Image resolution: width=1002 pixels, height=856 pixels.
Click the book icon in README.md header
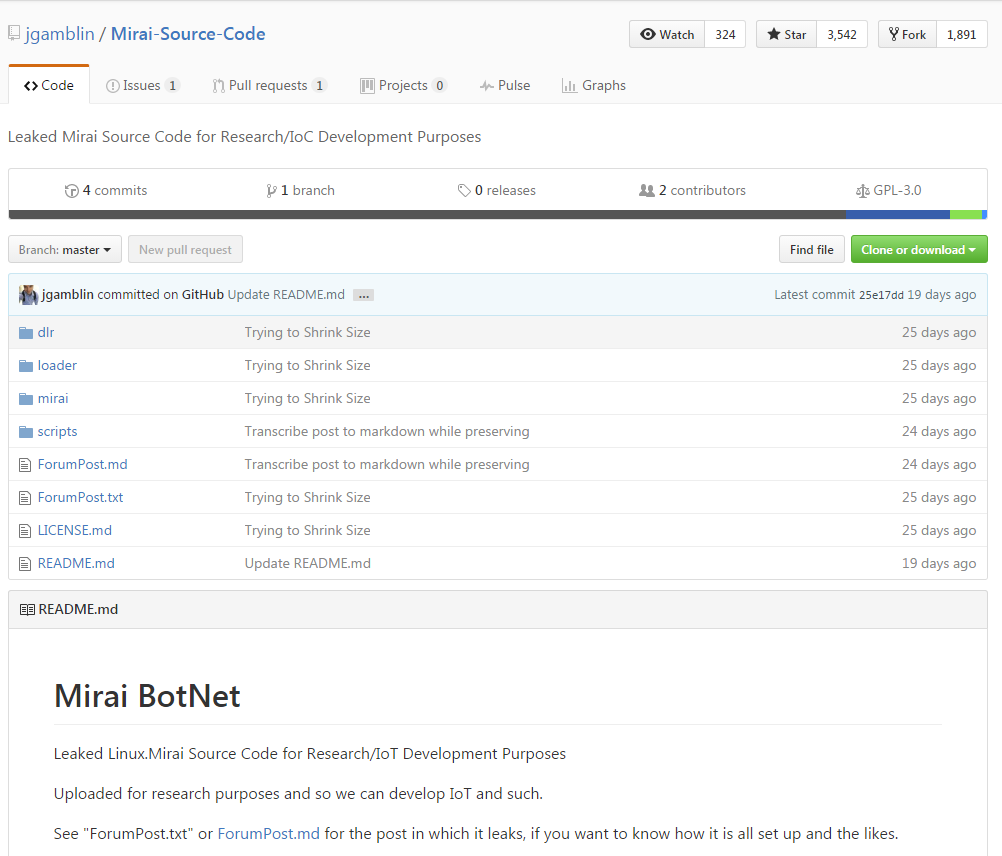tap(27, 609)
